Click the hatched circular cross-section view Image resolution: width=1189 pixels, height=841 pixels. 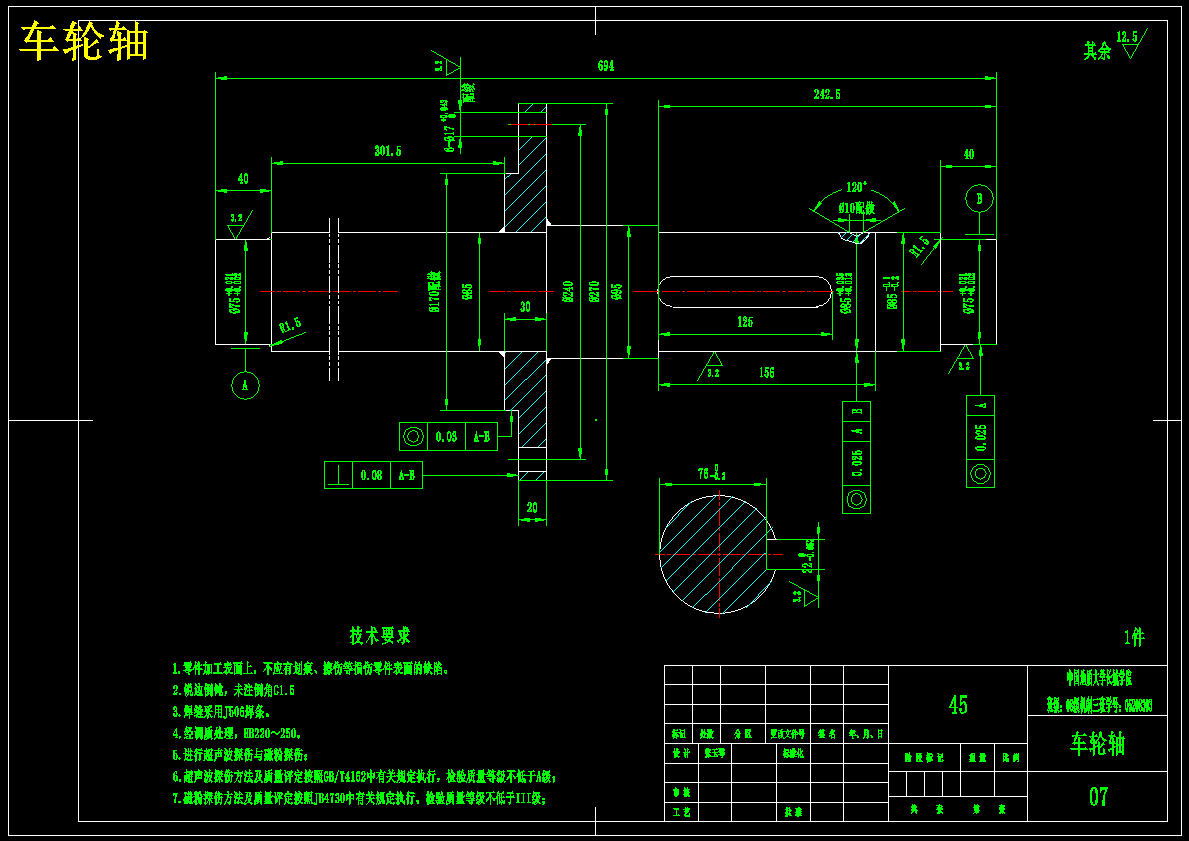point(717,554)
